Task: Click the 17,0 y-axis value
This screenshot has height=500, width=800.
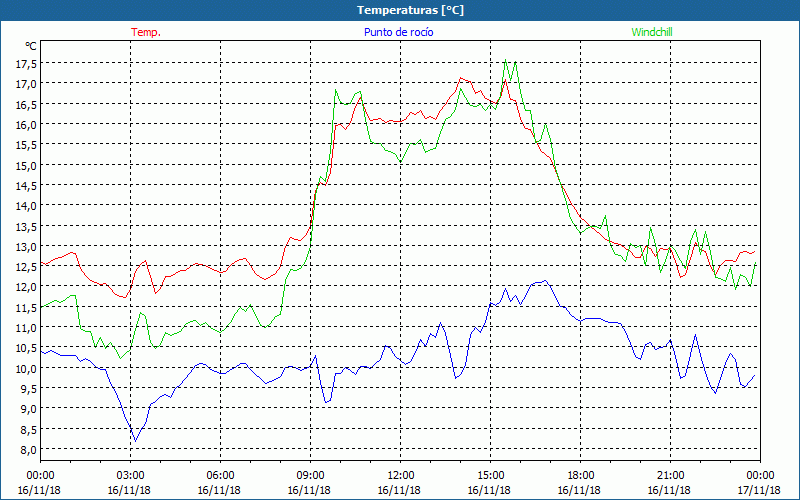Action: (x=26, y=84)
